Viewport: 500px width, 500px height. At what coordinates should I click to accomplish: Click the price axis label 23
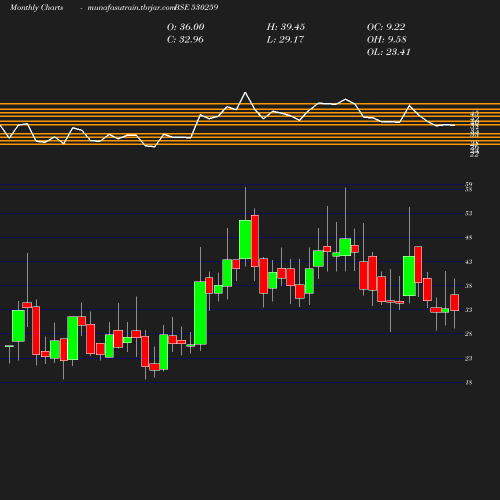click(469, 358)
